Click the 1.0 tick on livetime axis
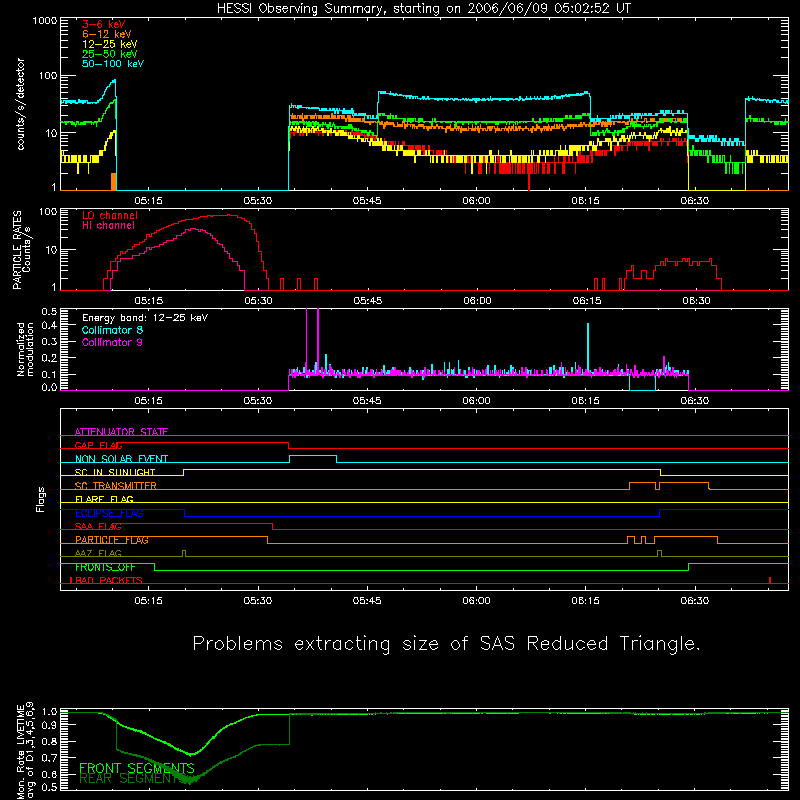This screenshot has width=800, height=800. pos(49,711)
